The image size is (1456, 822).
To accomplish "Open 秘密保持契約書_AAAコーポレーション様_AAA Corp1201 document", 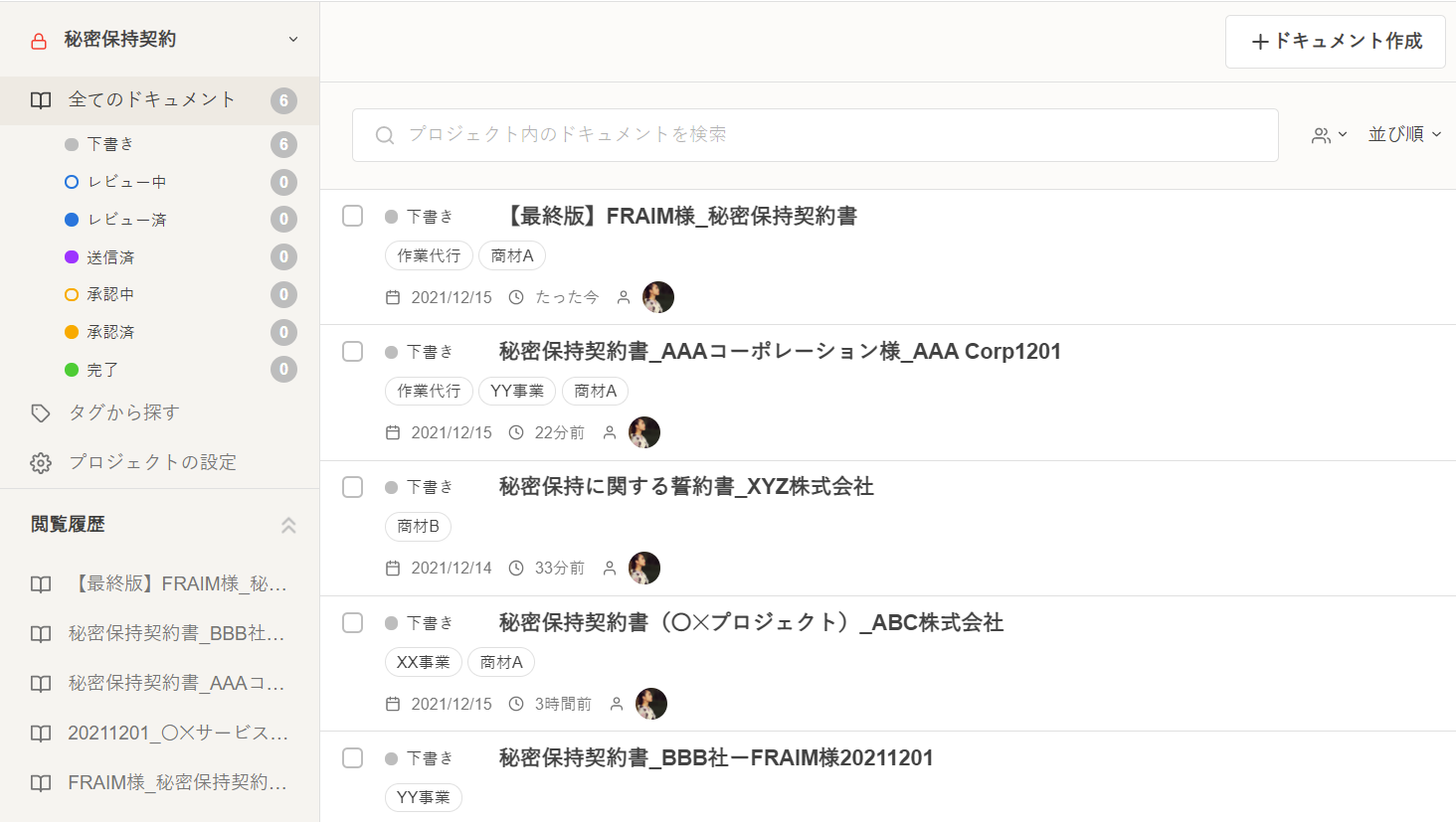I will [780, 351].
